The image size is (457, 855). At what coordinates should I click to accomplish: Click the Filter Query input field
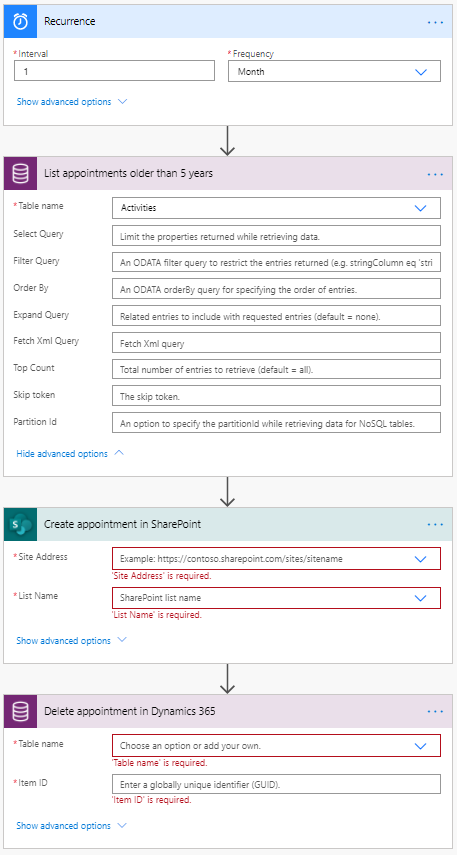(x=276, y=262)
